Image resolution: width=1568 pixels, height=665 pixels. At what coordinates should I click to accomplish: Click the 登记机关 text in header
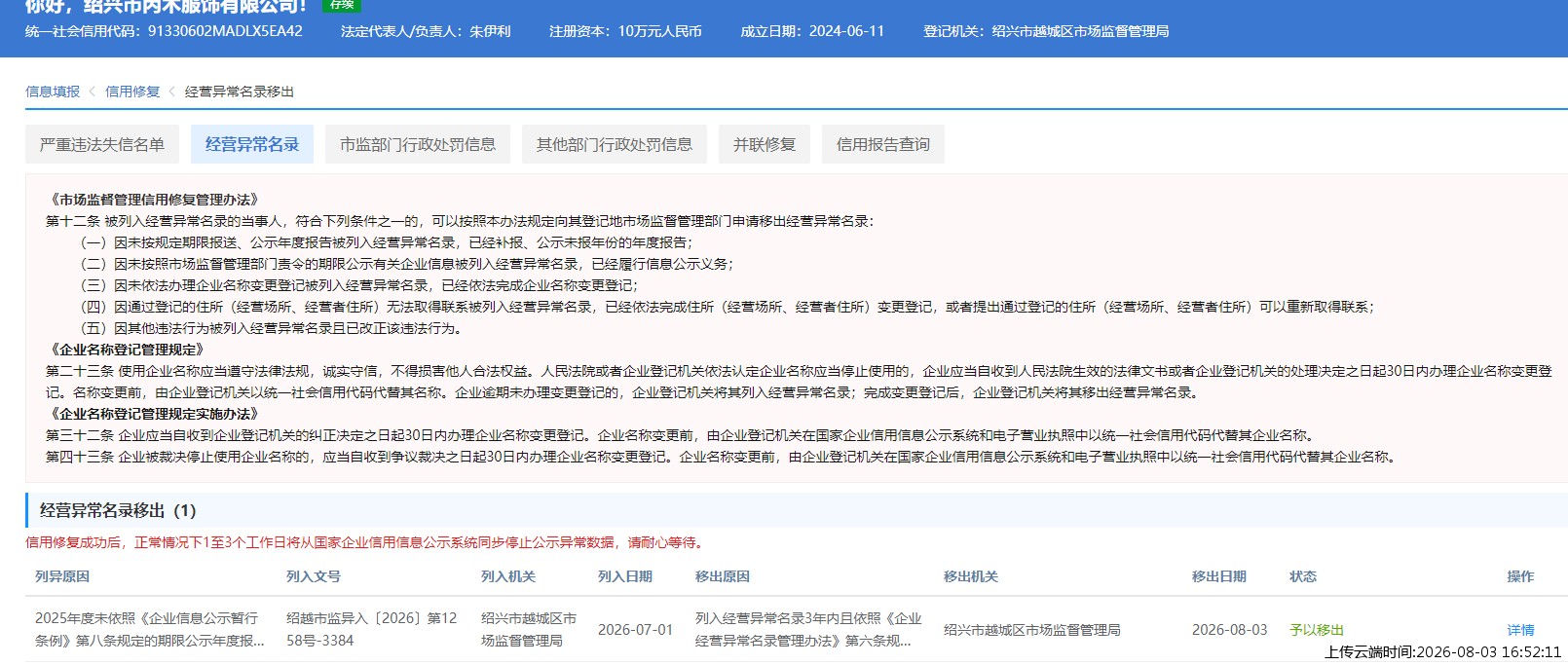(1046, 31)
